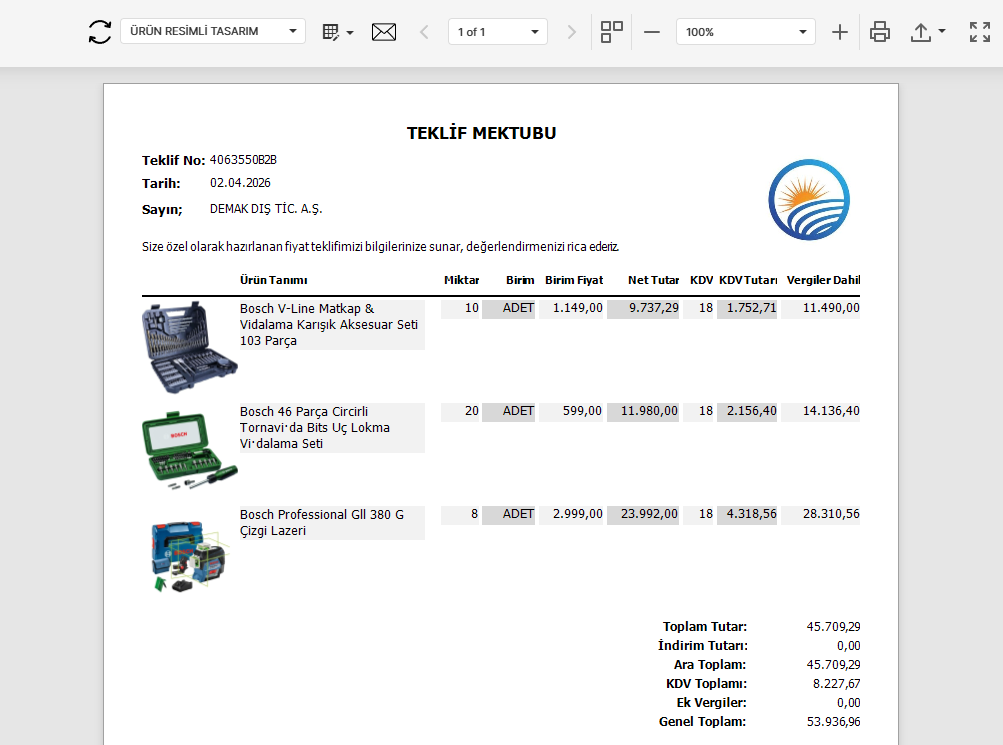1003x745 pixels.
Task: Go to the next page arrow
Action: [x=572, y=32]
